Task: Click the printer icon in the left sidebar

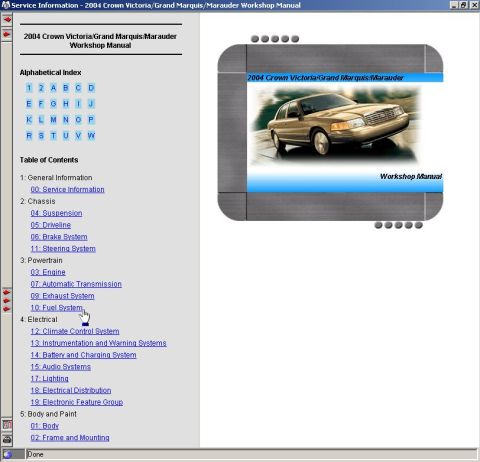Action: coord(7,439)
